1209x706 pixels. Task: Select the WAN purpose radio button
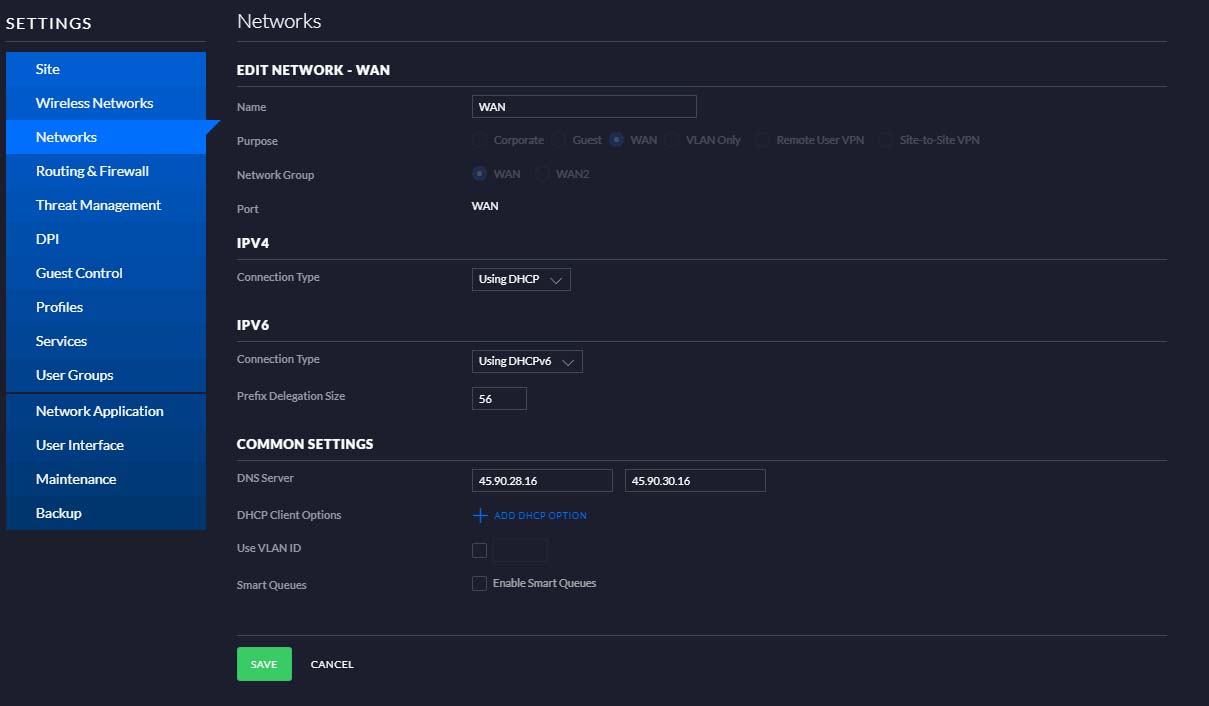pos(617,140)
